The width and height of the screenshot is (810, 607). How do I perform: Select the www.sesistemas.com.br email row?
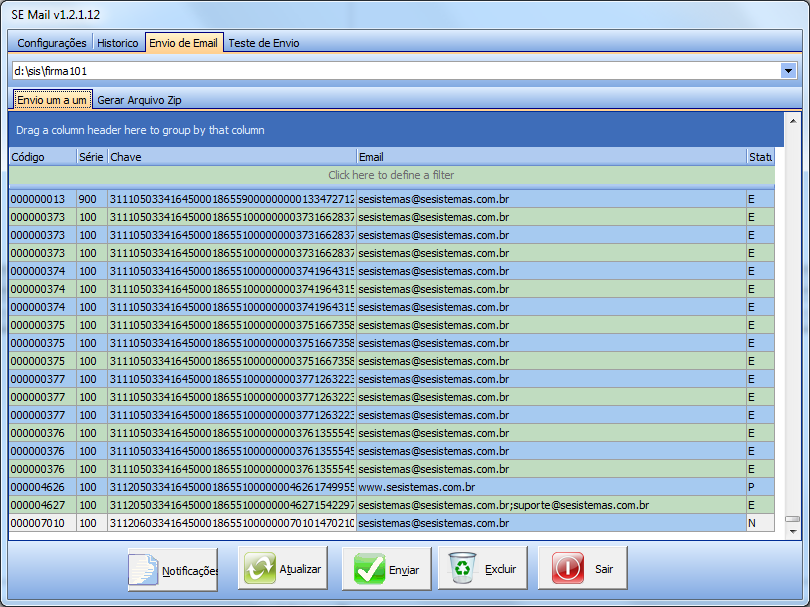coord(416,487)
